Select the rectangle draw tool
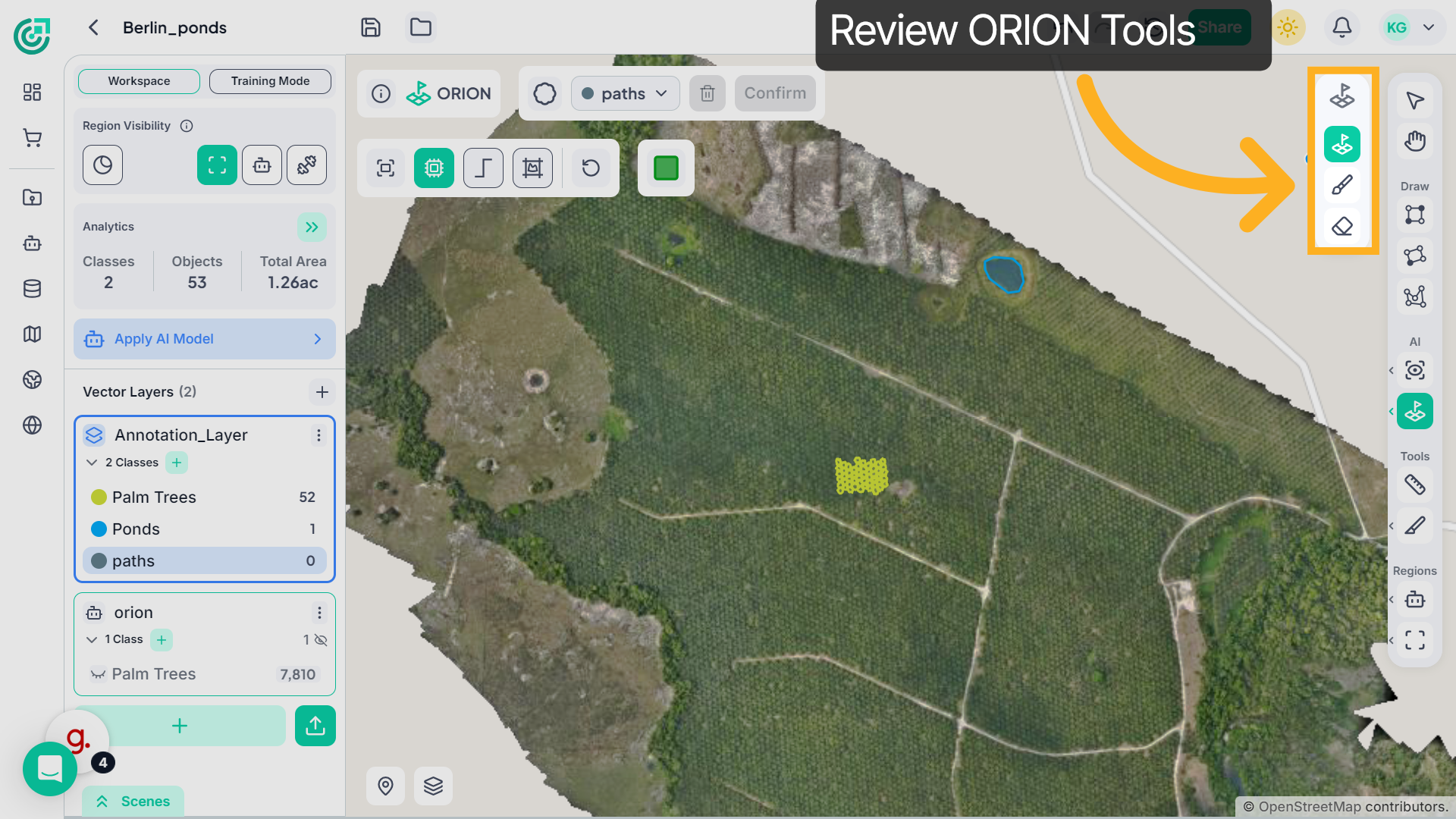1456x819 pixels. pos(1415,215)
